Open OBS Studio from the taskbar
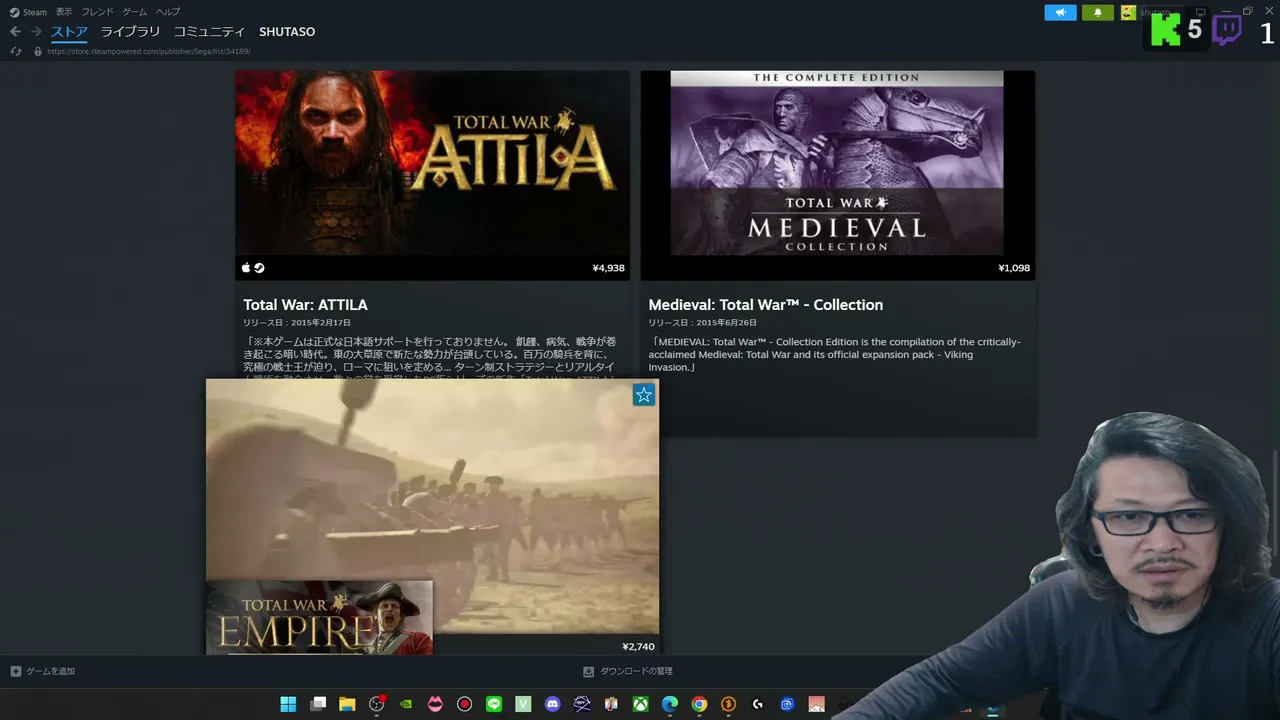 (376, 704)
